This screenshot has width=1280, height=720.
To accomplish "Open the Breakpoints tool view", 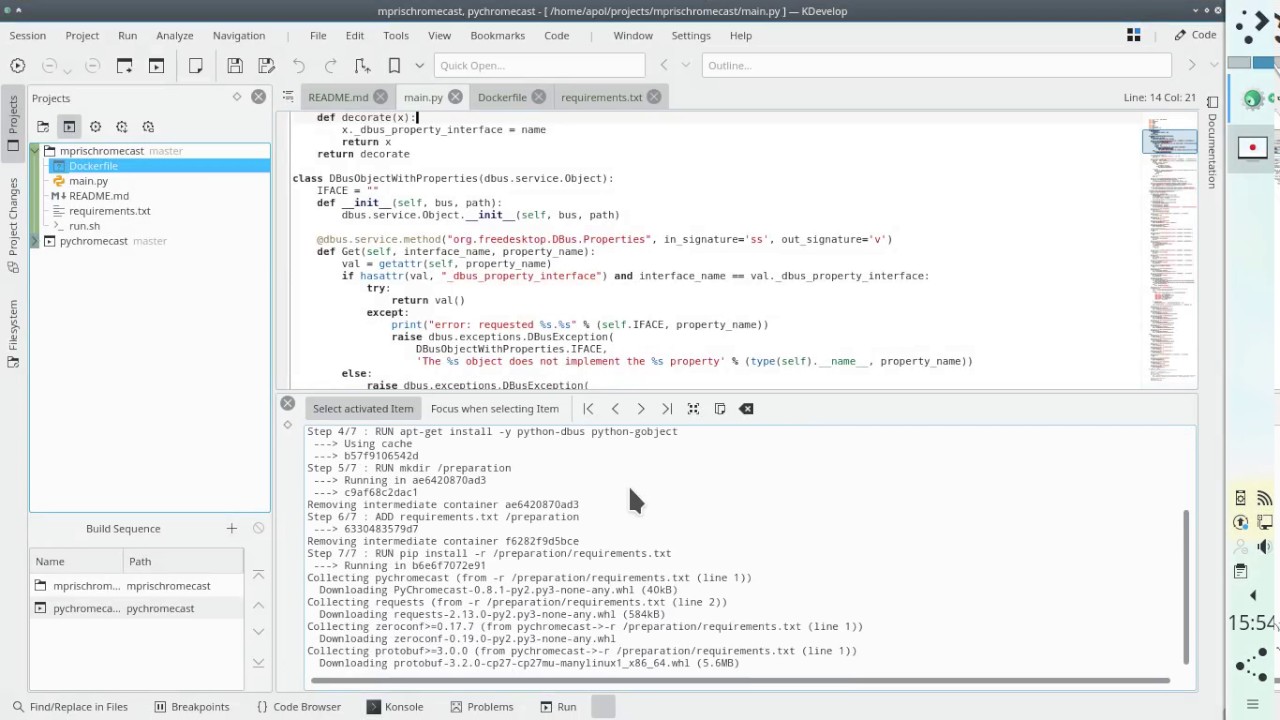I will click(x=192, y=706).
